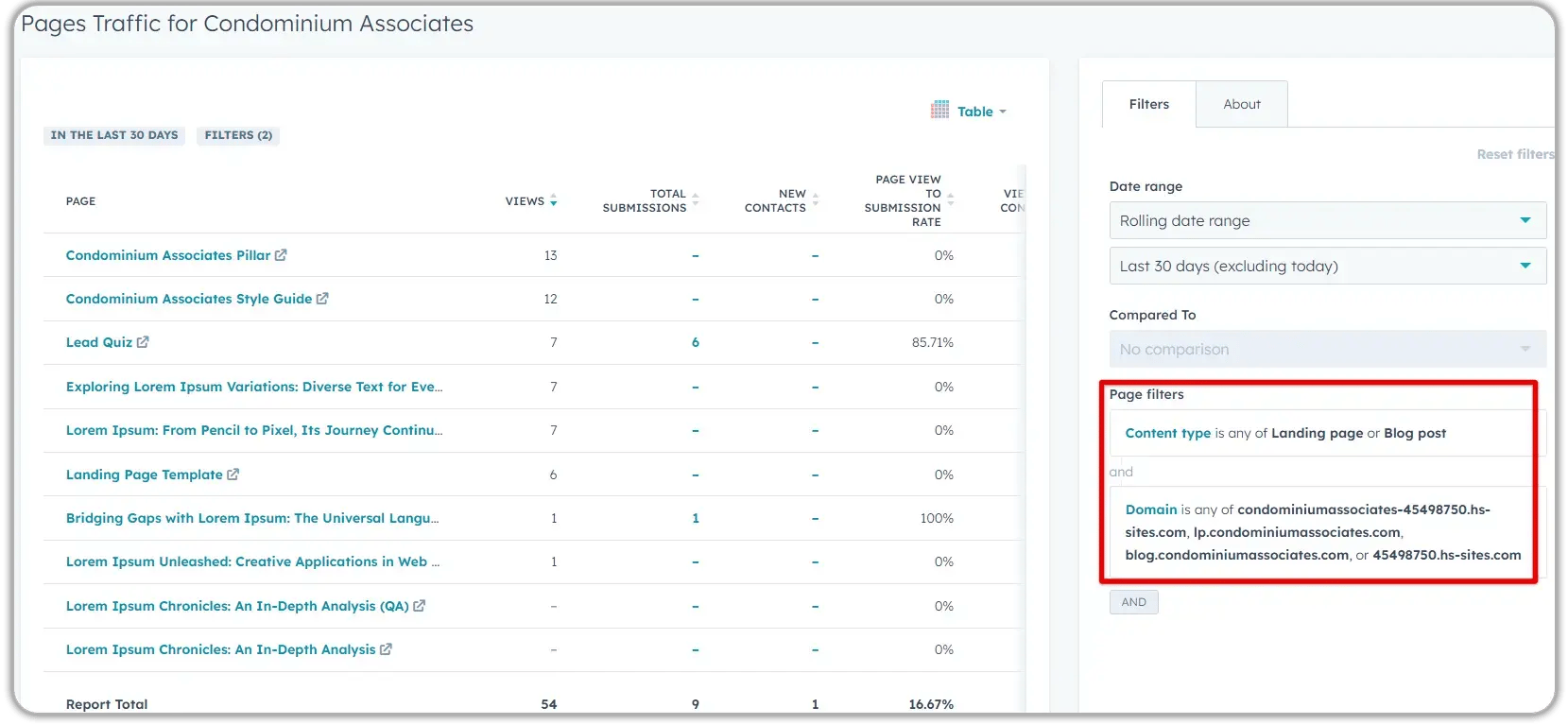This screenshot has height=725, width=1568.
Task: Open external link icon for Condominium Associates Pillar
Action: point(281,255)
